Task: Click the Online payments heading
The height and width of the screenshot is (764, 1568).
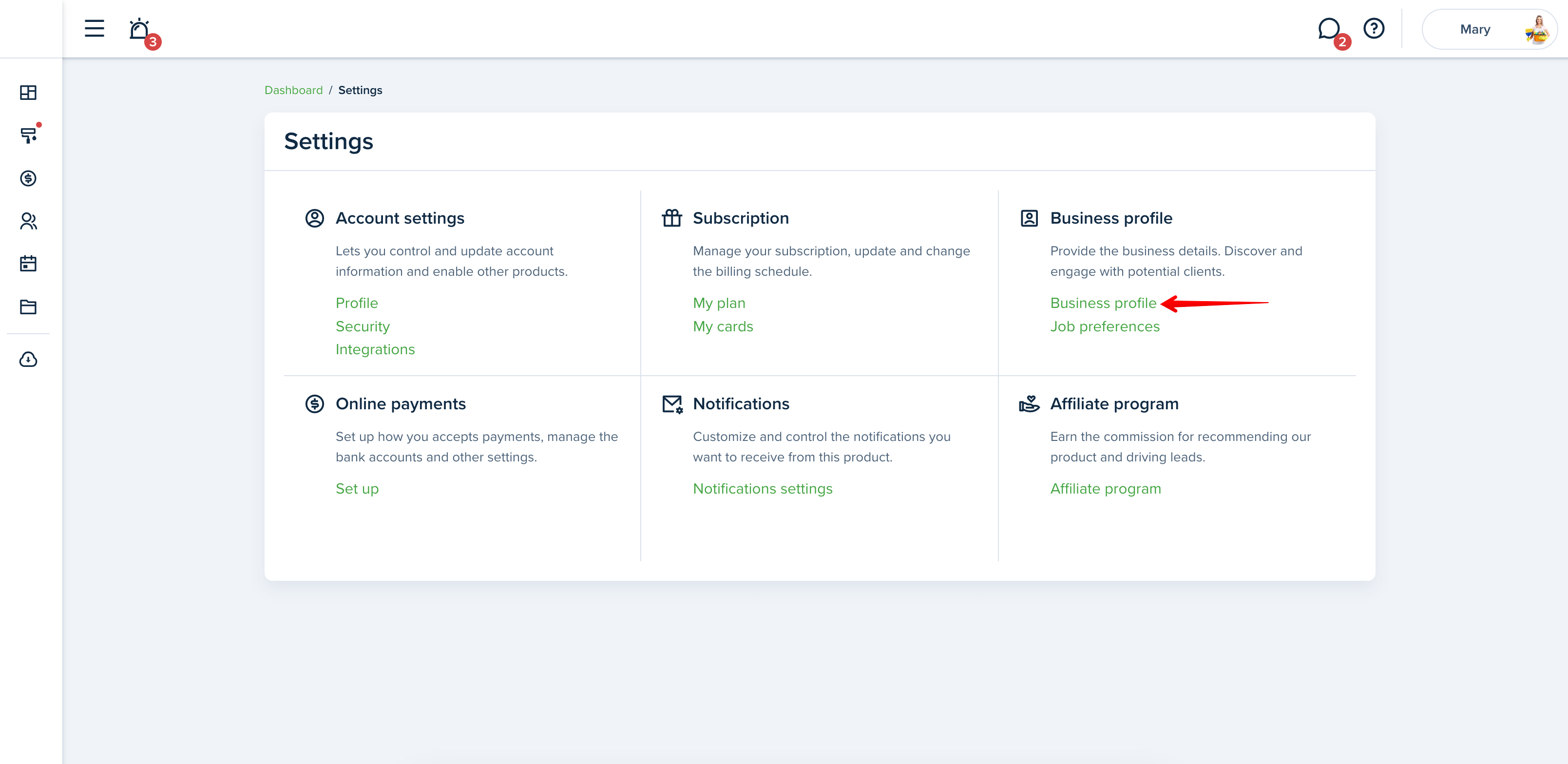Action: [401, 403]
